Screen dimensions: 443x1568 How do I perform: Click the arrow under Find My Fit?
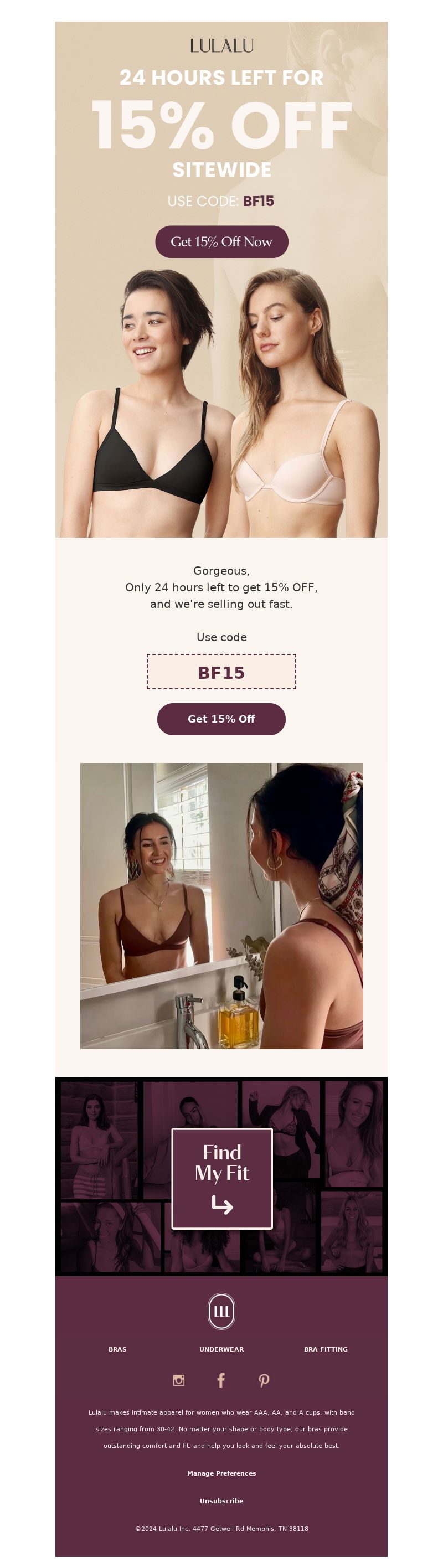[222, 1204]
